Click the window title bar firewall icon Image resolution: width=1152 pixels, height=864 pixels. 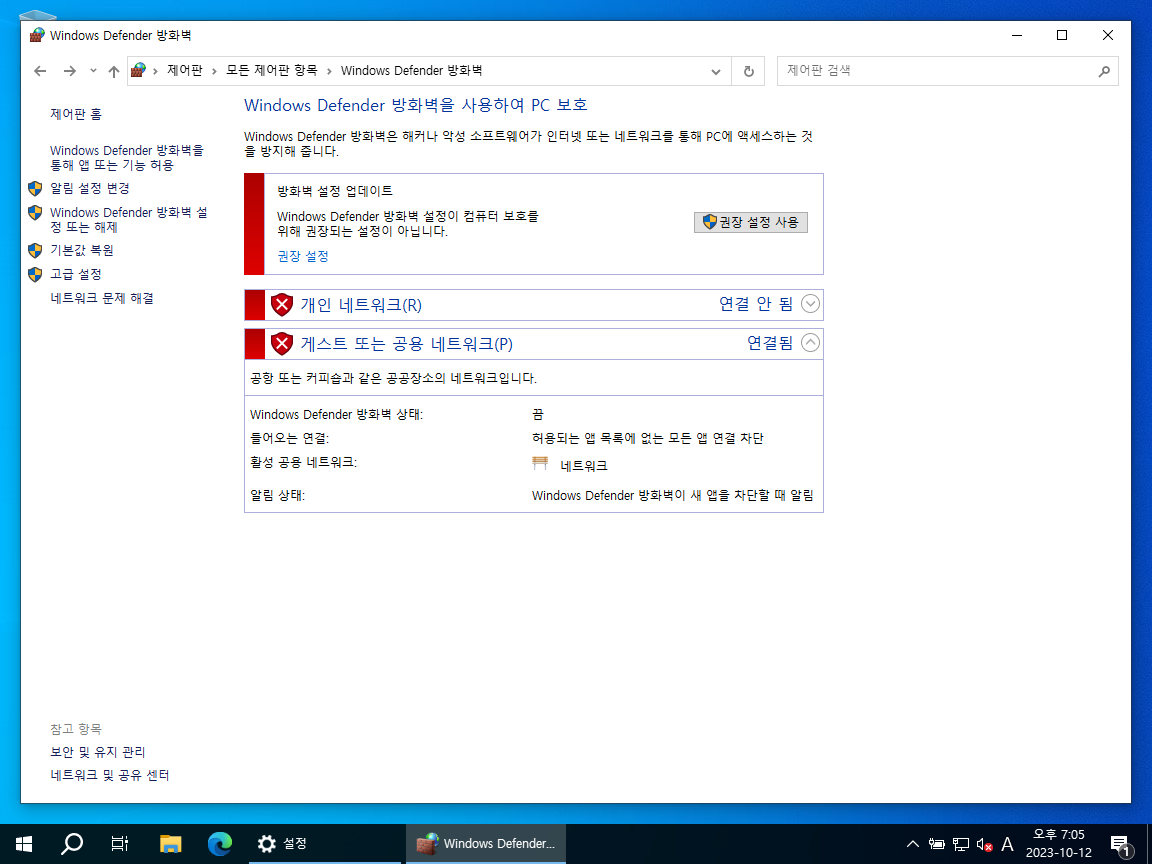click(37, 35)
